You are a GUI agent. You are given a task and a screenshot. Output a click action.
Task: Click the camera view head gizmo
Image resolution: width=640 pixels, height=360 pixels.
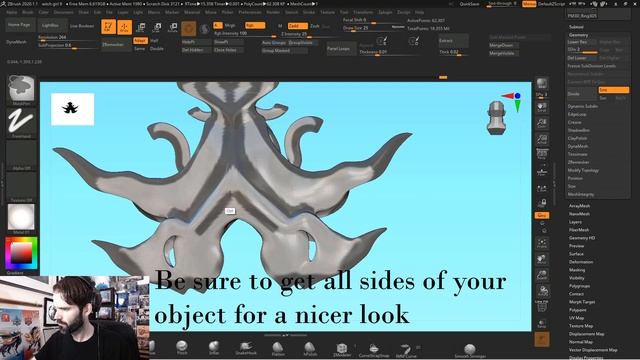coord(496,118)
